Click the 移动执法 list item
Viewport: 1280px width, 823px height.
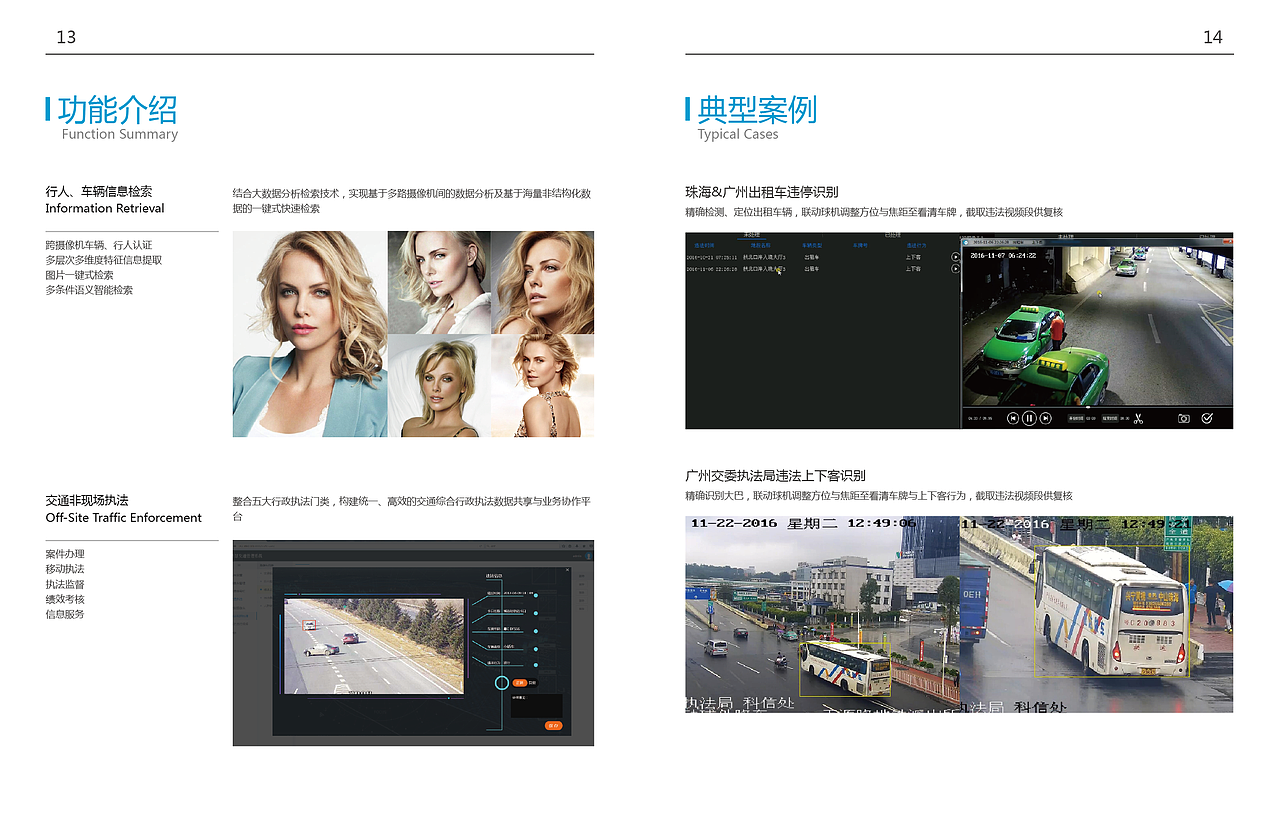(x=65, y=569)
